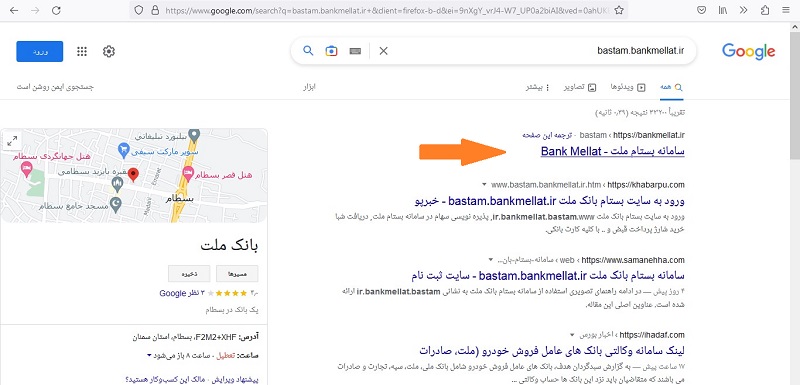The height and width of the screenshot is (385, 800).
Task: Go back to the previous page
Action: pyautogui.click(x=14, y=10)
